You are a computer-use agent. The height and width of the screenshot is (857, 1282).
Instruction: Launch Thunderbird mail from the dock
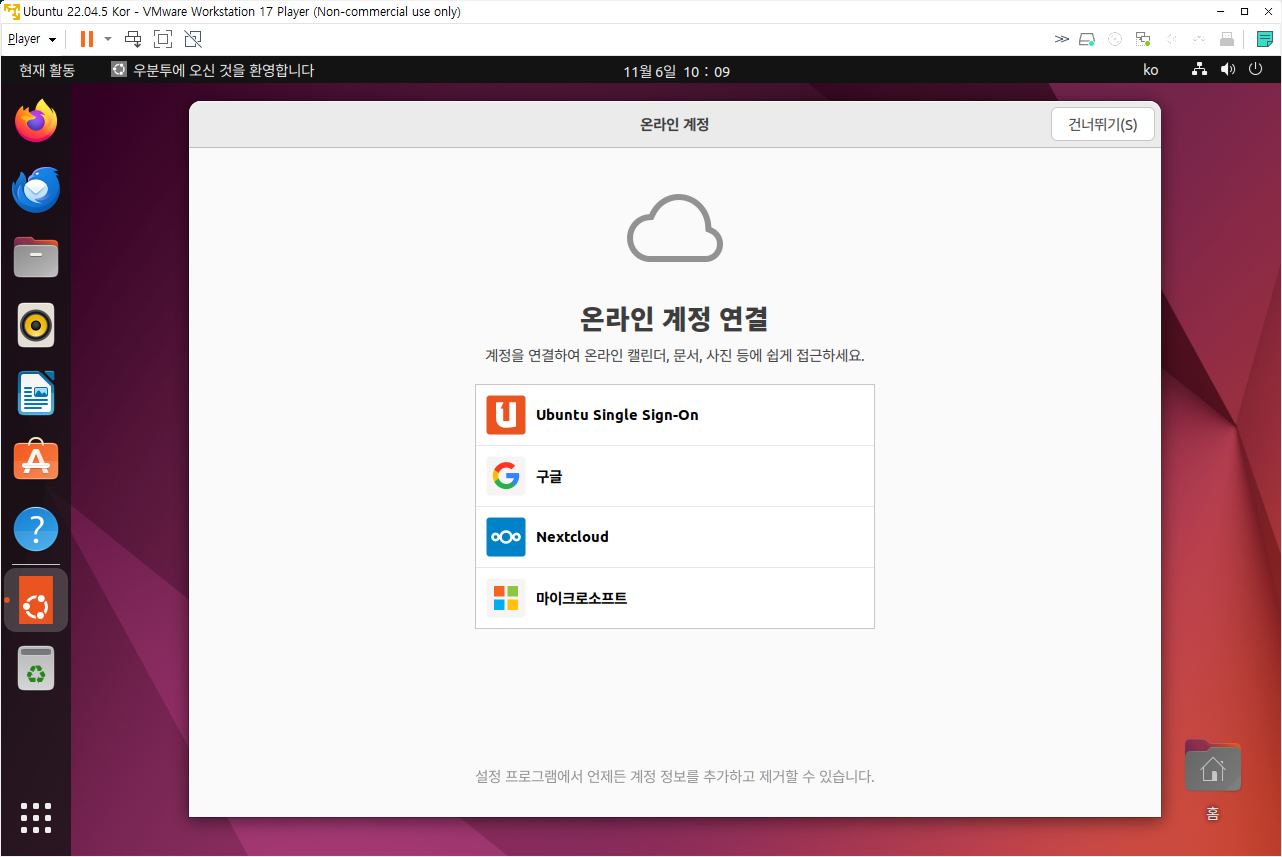pos(36,189)
